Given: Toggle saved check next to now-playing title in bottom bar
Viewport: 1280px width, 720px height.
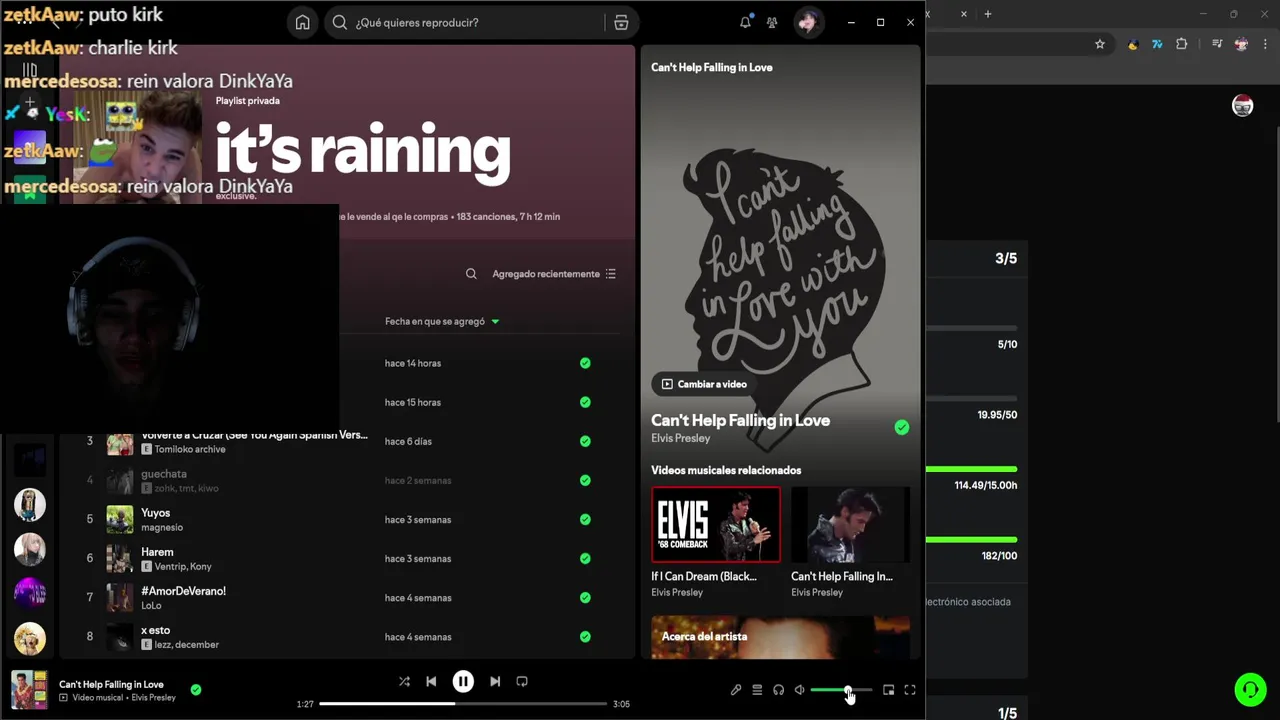Looking at the screenshot, I should (x=196, y=689).
